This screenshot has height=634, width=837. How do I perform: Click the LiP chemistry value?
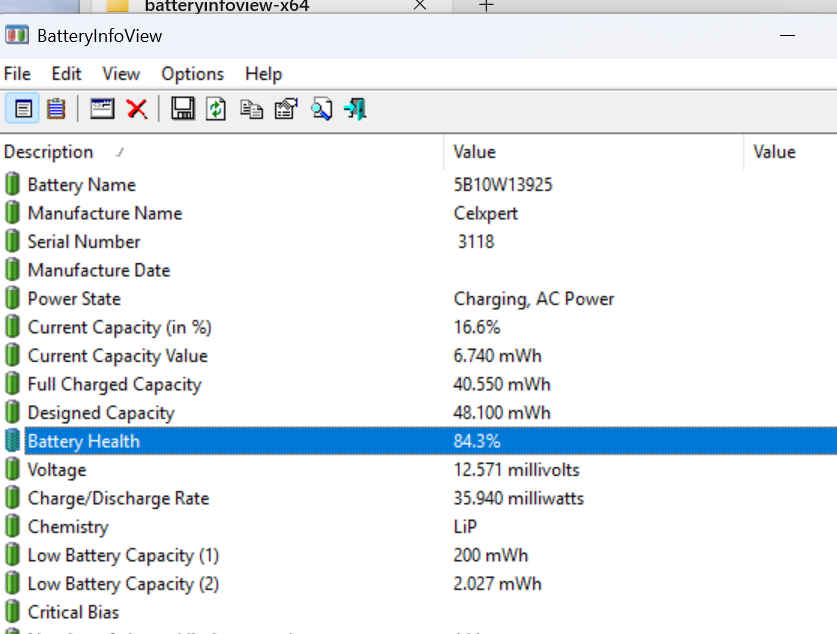click(x=465, y=527)
